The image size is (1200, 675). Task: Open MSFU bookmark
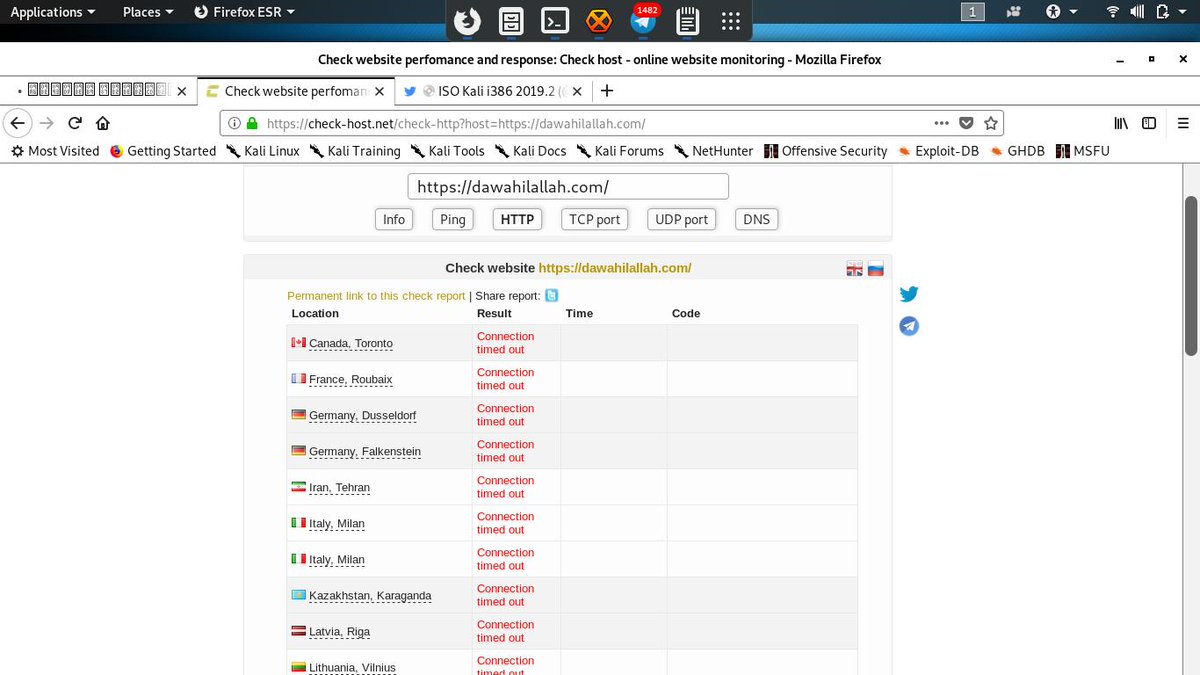[1081, 151]
